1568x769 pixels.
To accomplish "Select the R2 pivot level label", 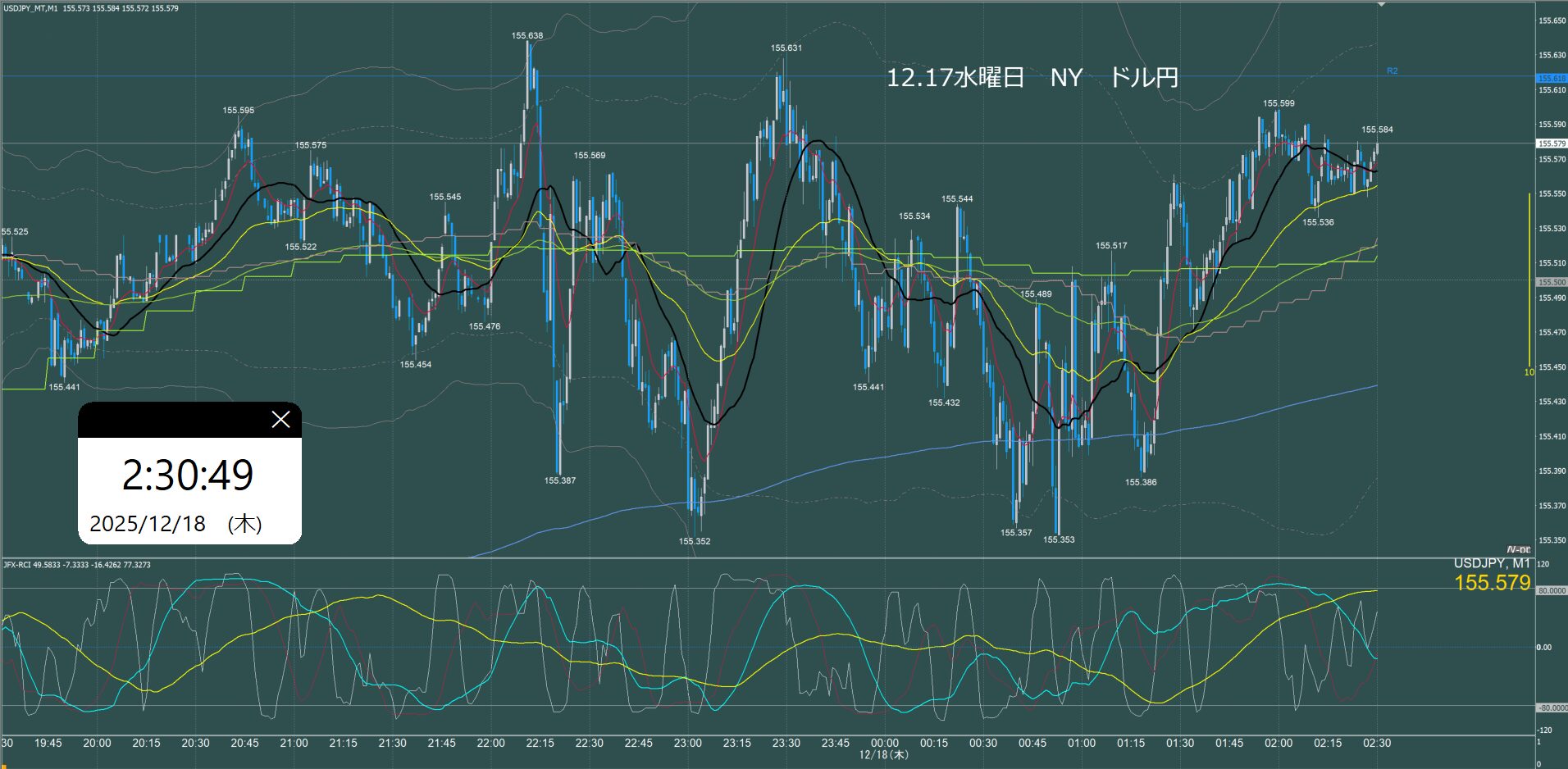I will pos(1392,71).
